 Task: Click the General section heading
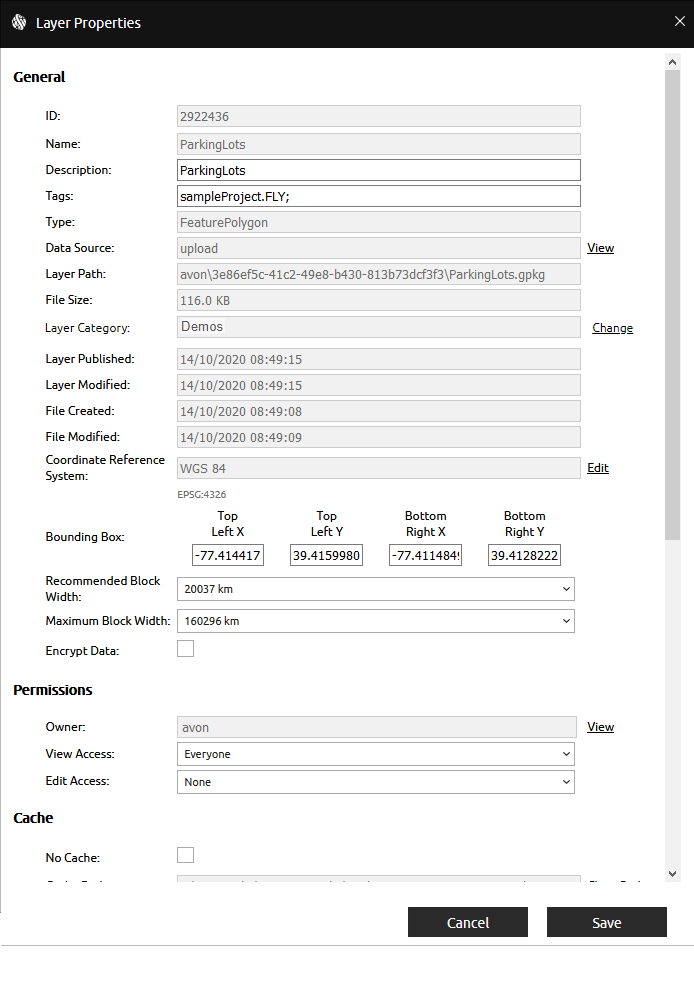39,77
